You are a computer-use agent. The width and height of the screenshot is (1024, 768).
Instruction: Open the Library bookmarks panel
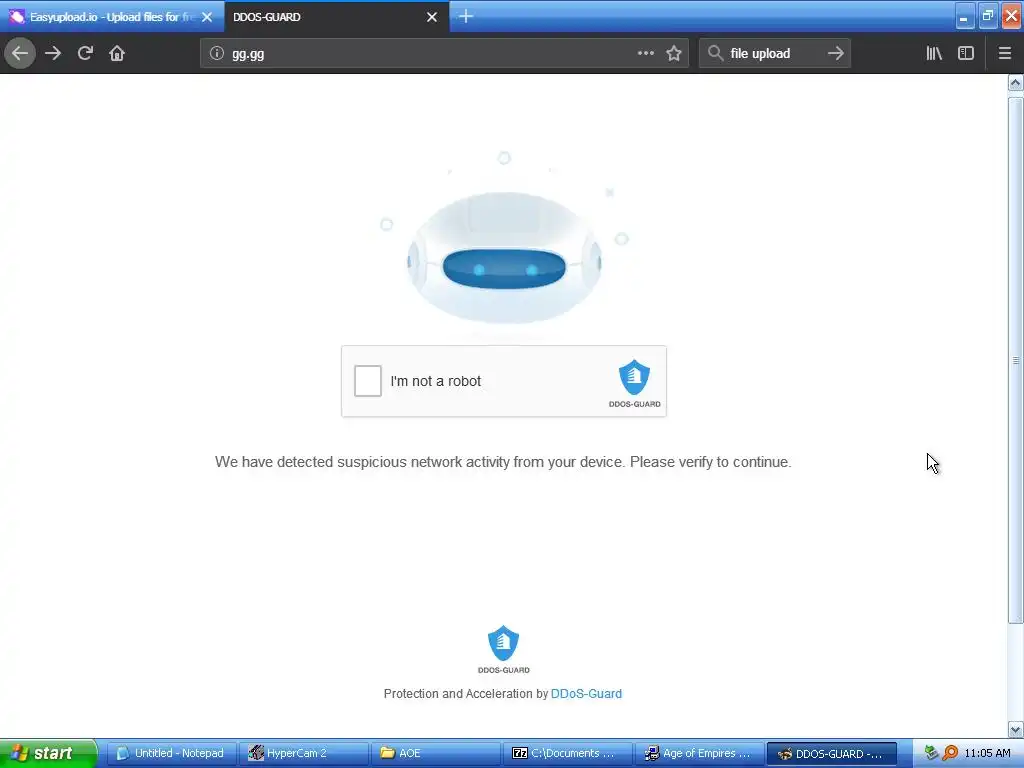(934, 53)
